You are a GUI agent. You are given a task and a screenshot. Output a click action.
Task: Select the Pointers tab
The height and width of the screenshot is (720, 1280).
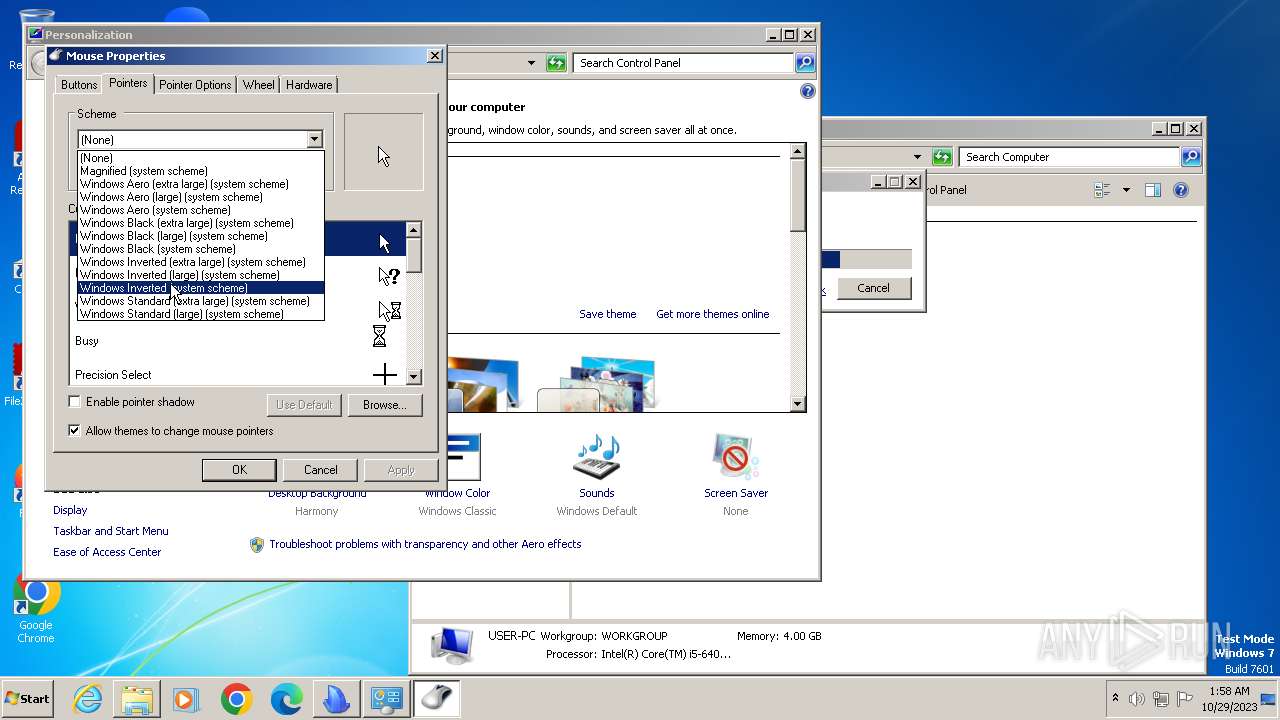(x=128, y=83)
